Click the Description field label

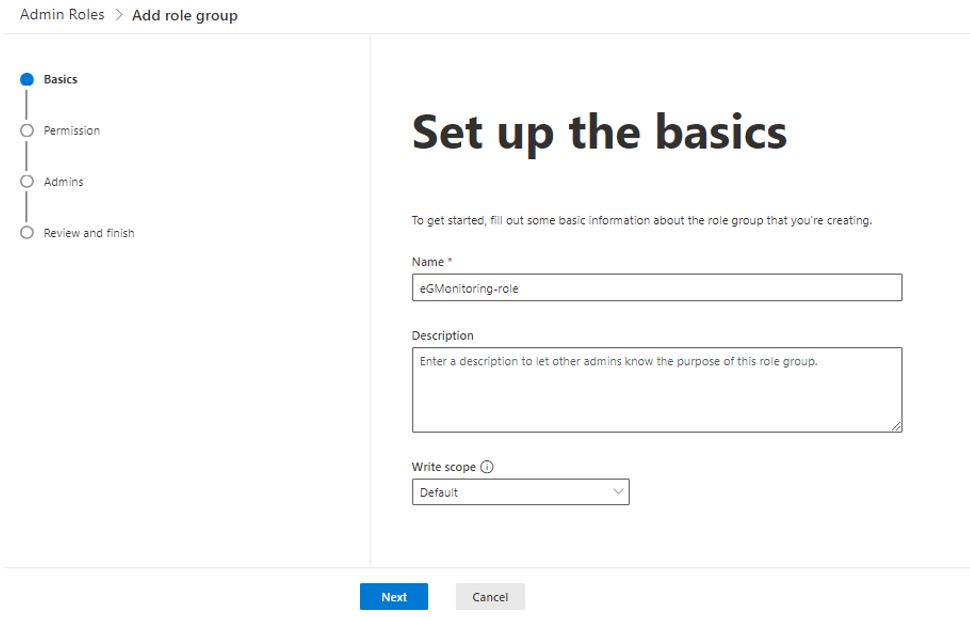pos(443,335)
